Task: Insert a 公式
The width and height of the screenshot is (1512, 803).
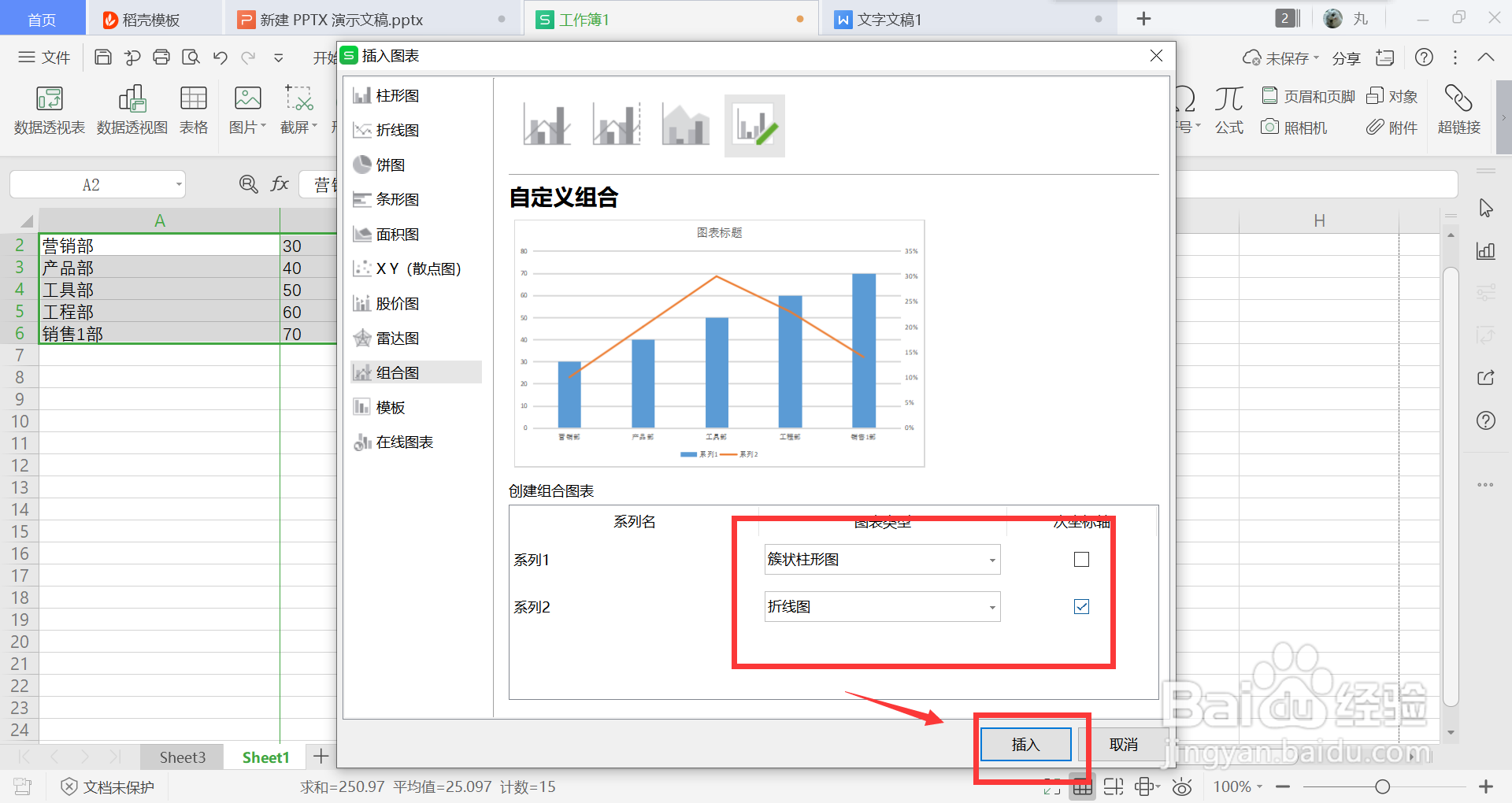Action: click(x=1228, y=110)
